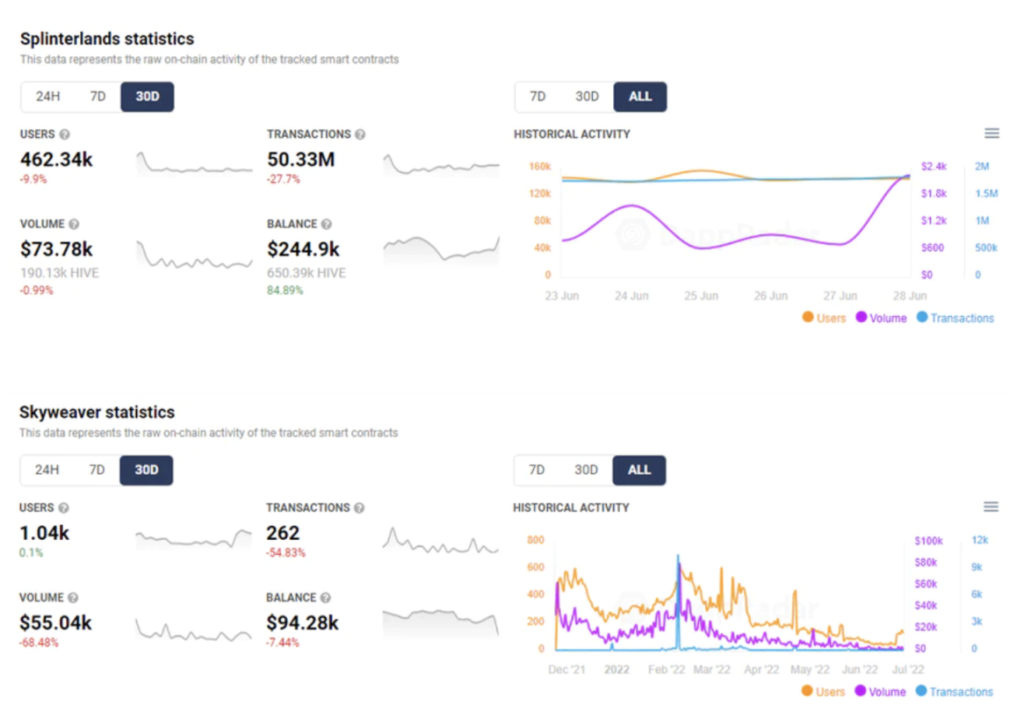Click Splinterlands BALANCE help icon
This screenshot has height=719, width=1024.
pyautogui.click(x=327, y=224)
